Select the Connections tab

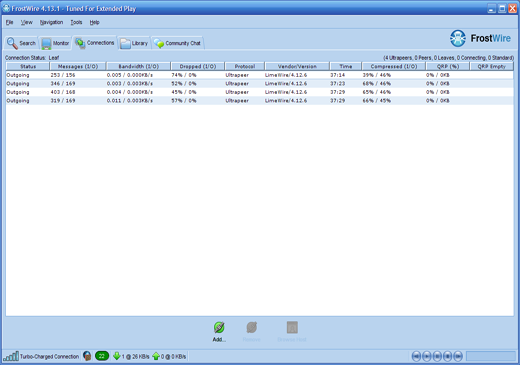pyautogui.click(x=95, y=43)
